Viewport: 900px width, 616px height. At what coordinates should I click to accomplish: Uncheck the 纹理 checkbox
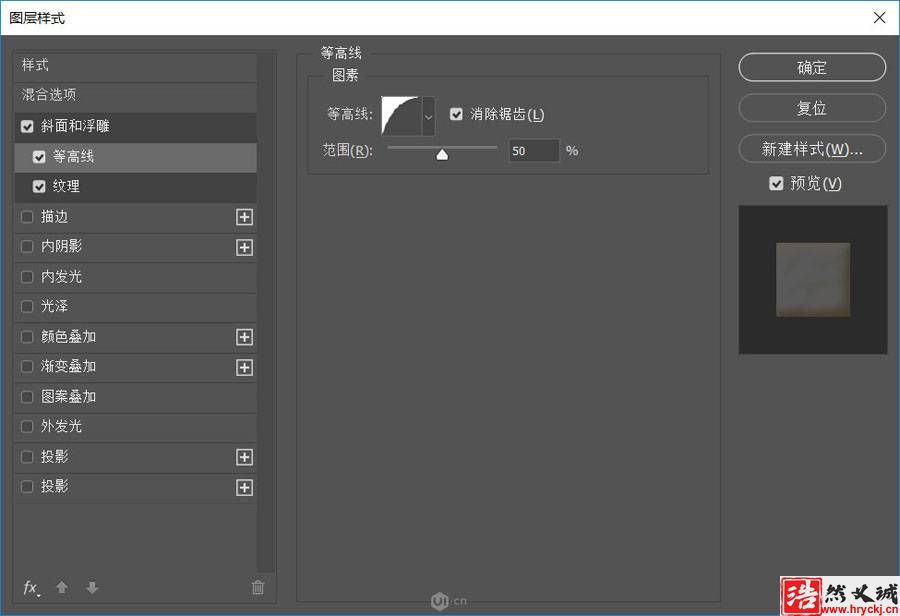pyautogui.click(x=39, y=187)
